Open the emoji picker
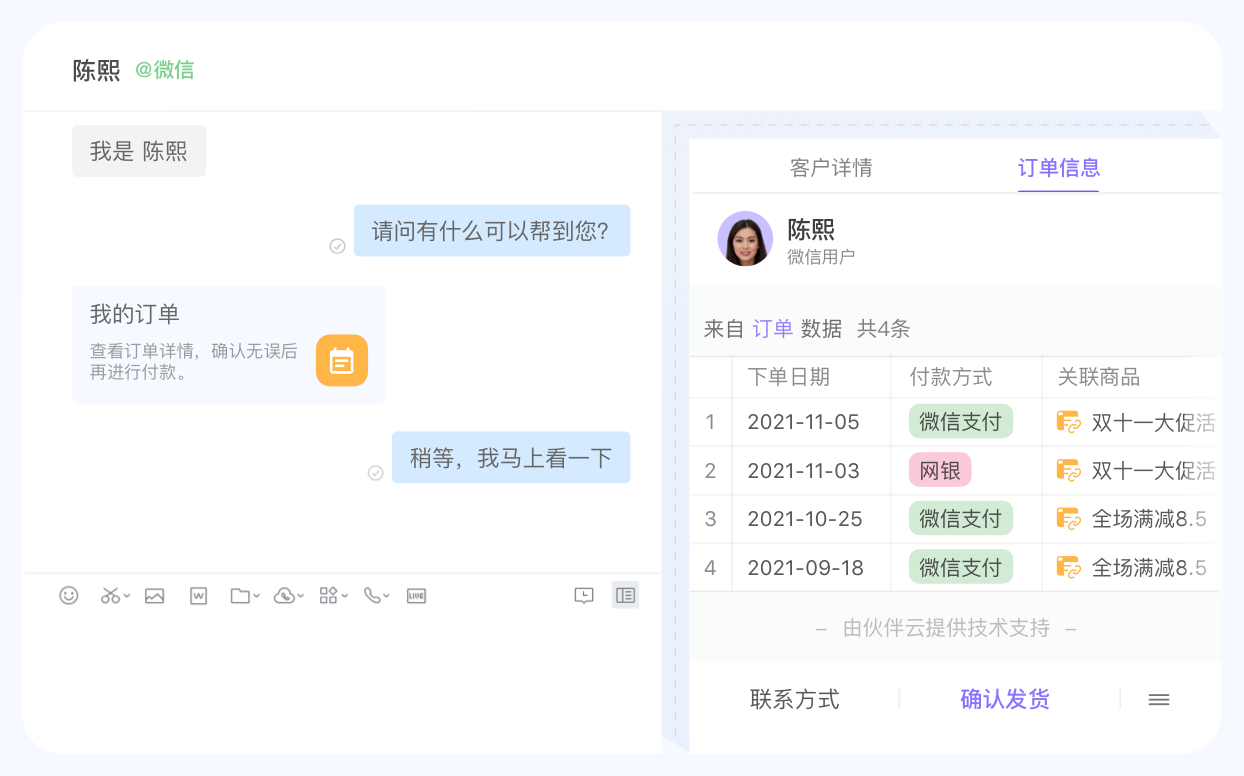 (69, 596)
